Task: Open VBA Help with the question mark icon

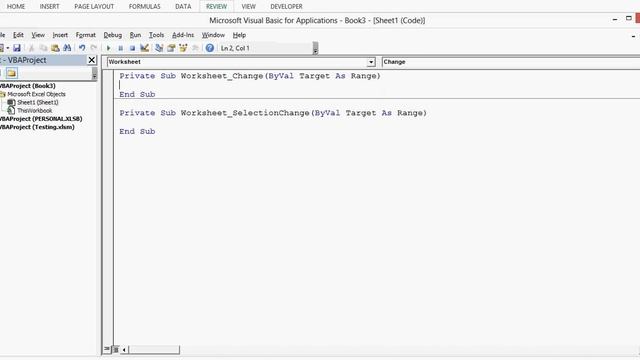Action: tap(210, 48)
